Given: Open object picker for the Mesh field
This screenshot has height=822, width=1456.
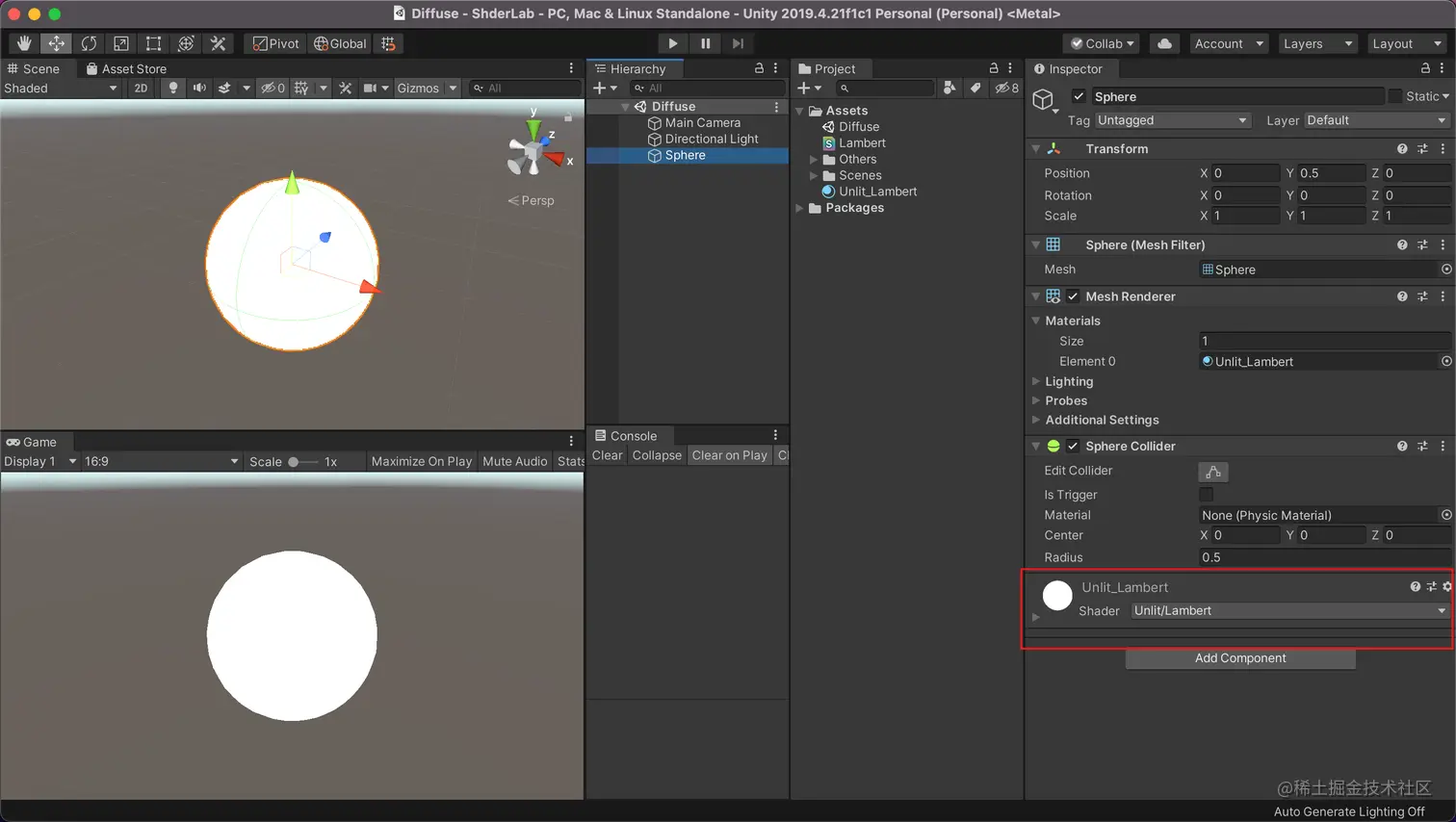Looking at the screenshot, I should [1446, 270].
